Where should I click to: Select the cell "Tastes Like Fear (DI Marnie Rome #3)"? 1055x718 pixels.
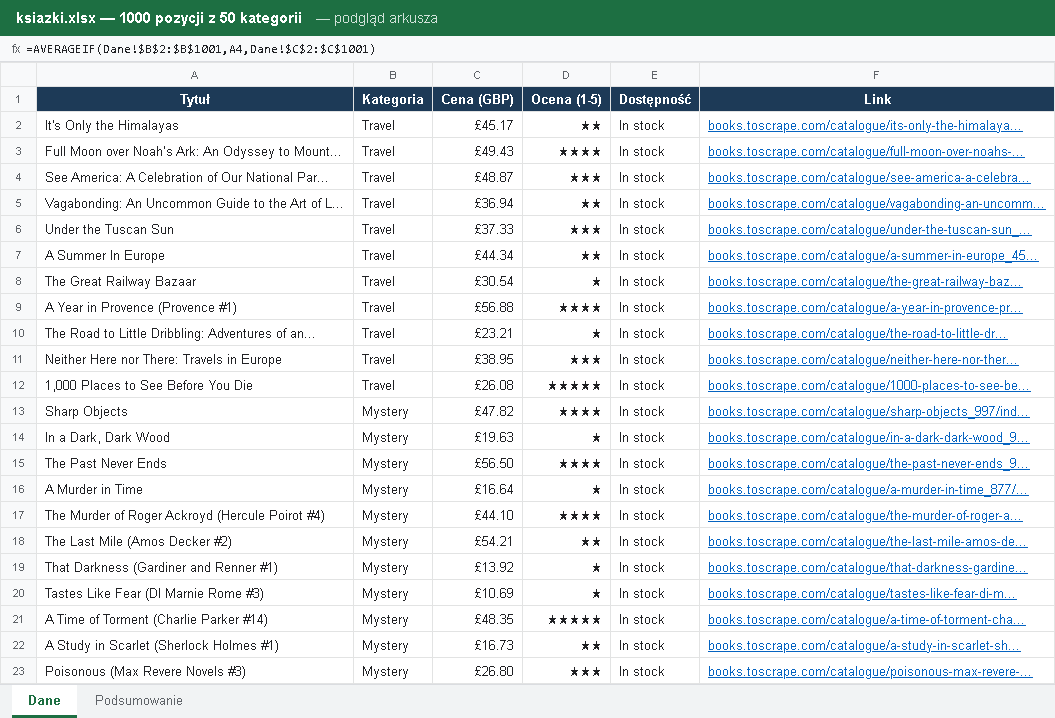pyautogui.click(x=195, y=594)
